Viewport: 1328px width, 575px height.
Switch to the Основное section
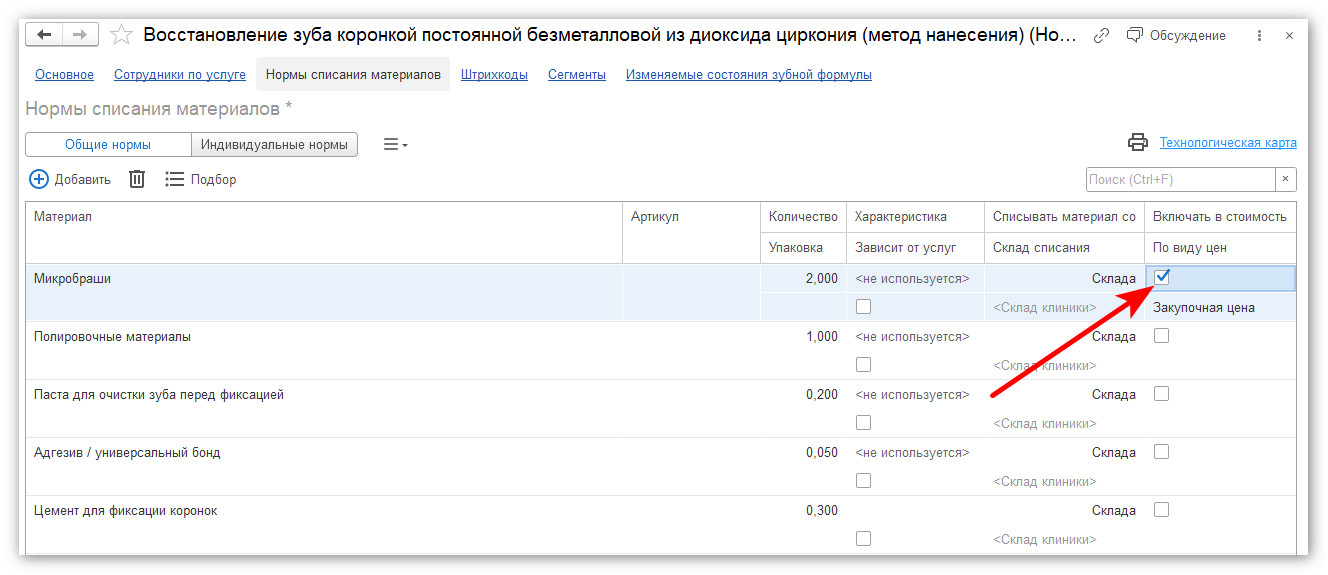click(x=64, y=75)
